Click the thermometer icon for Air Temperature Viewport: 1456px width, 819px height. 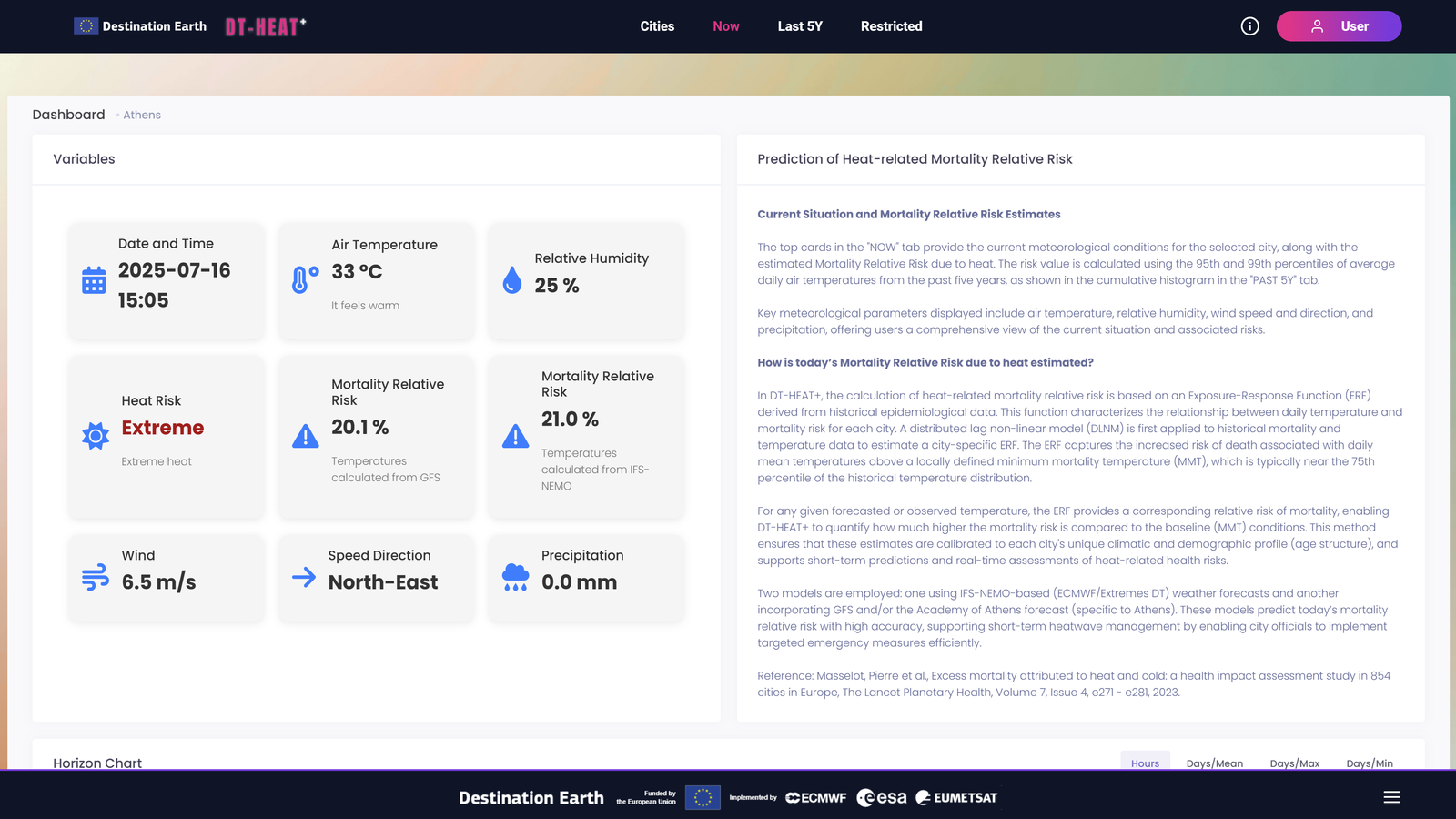(305, 279)
